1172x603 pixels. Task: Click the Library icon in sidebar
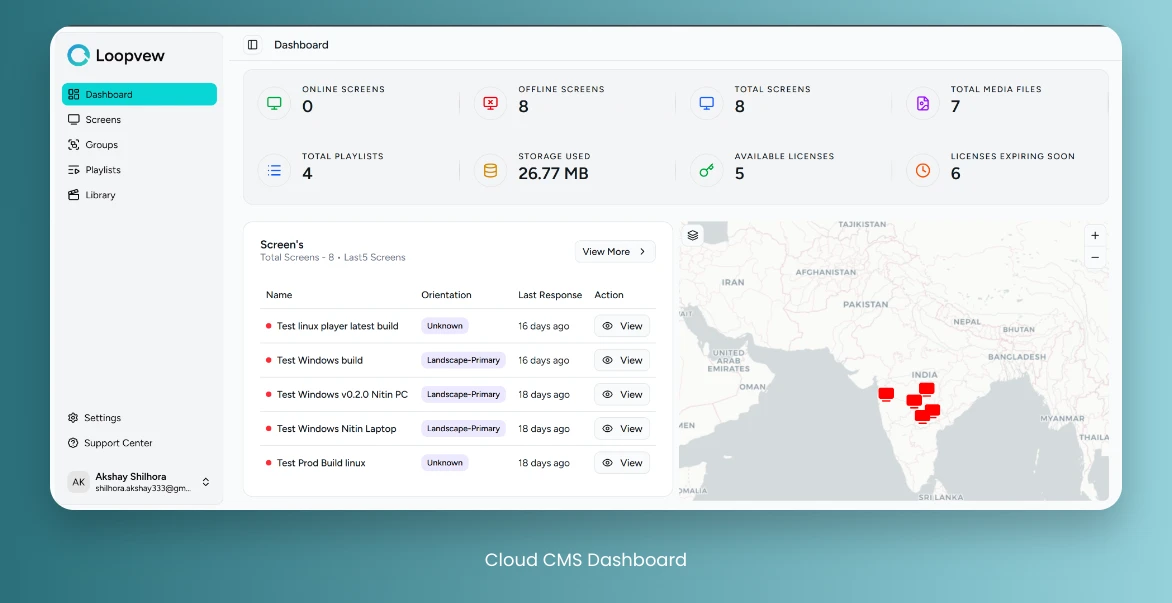pos(73,195)
